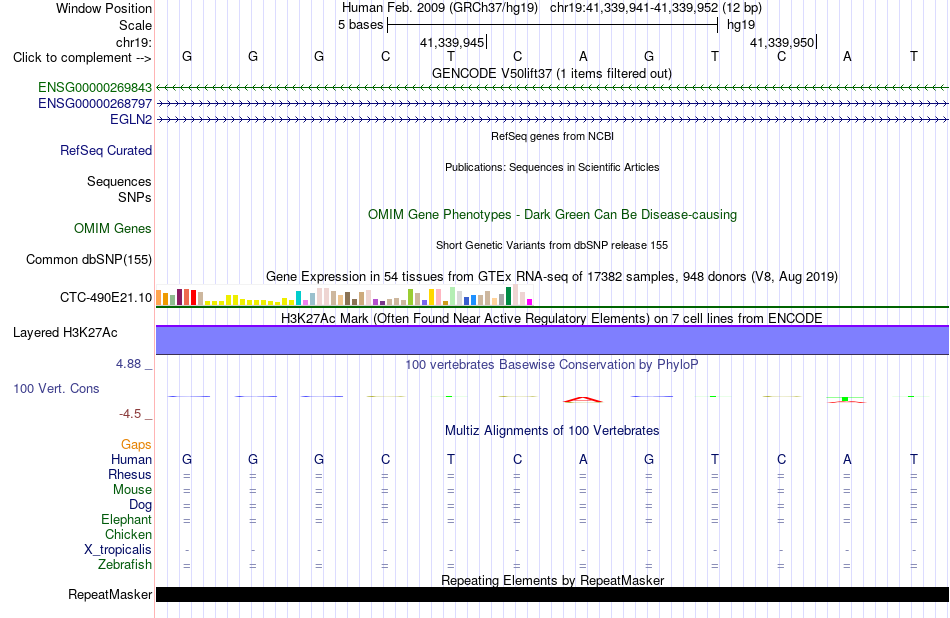Click the Rhesus alignment row label
Screen dimensions: 950x618
(x=130, y=474)
